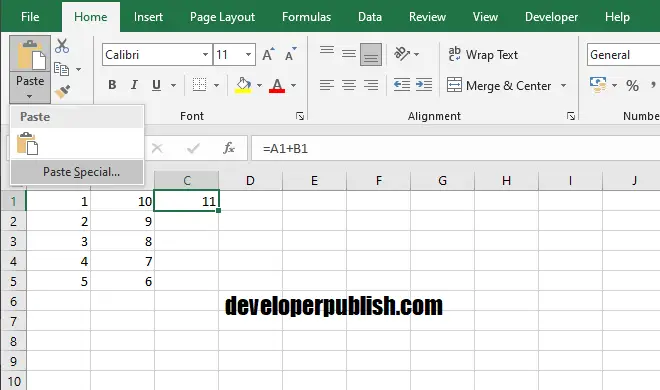The image size is (660, 390).
Task: Switch to the Insert tab
Action: (x=148, y=17)
